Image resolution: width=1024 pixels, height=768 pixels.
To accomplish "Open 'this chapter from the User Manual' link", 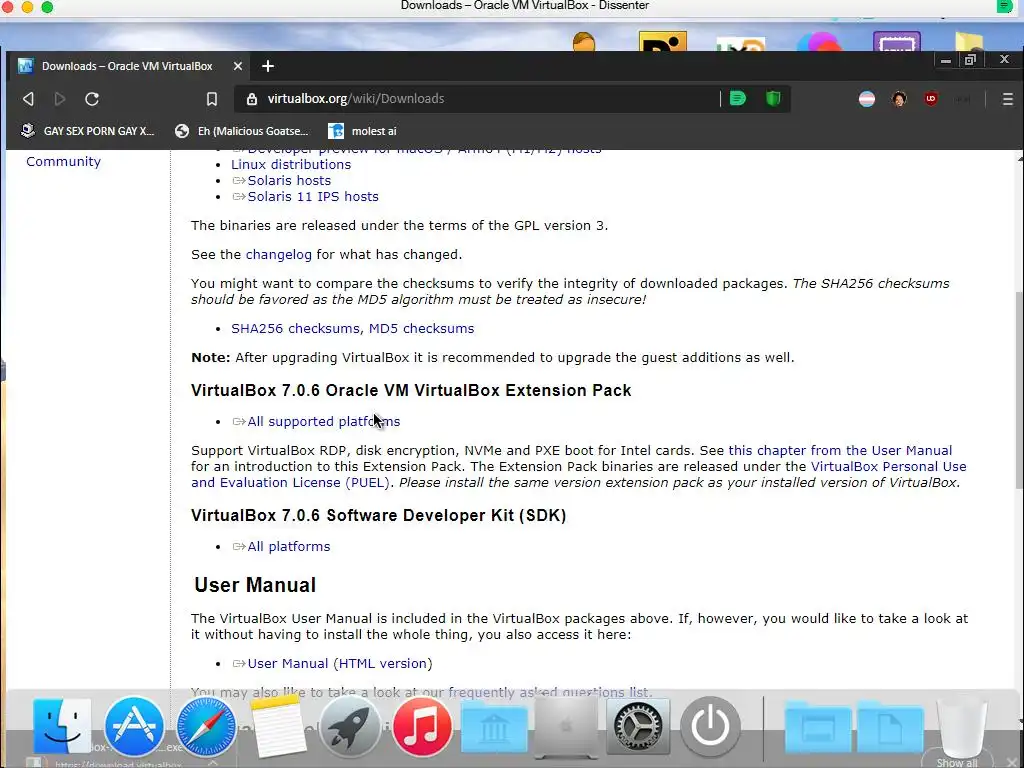I will (x=840, y=451).
